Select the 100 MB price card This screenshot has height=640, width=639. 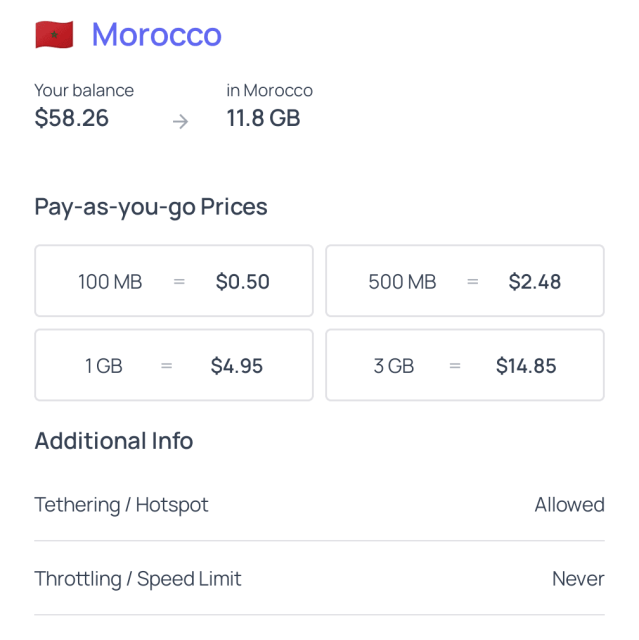tap(174, 281)
